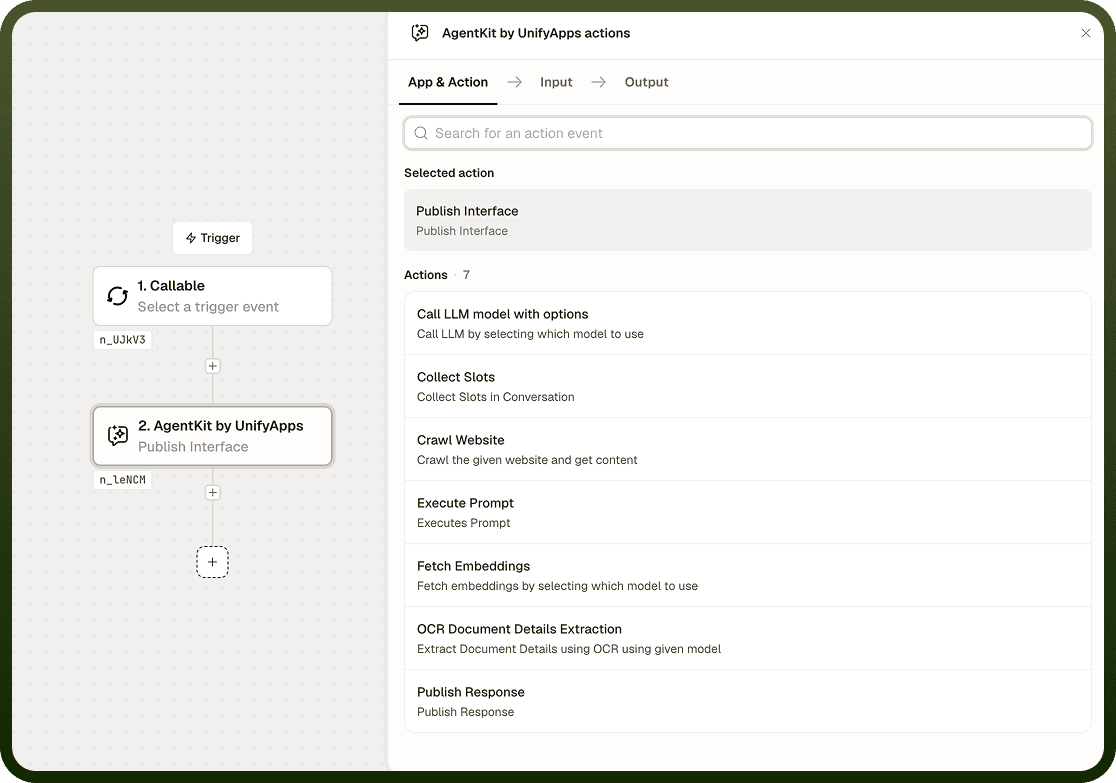
Task: Focus the action event search field
Action: tap(748, 133)
